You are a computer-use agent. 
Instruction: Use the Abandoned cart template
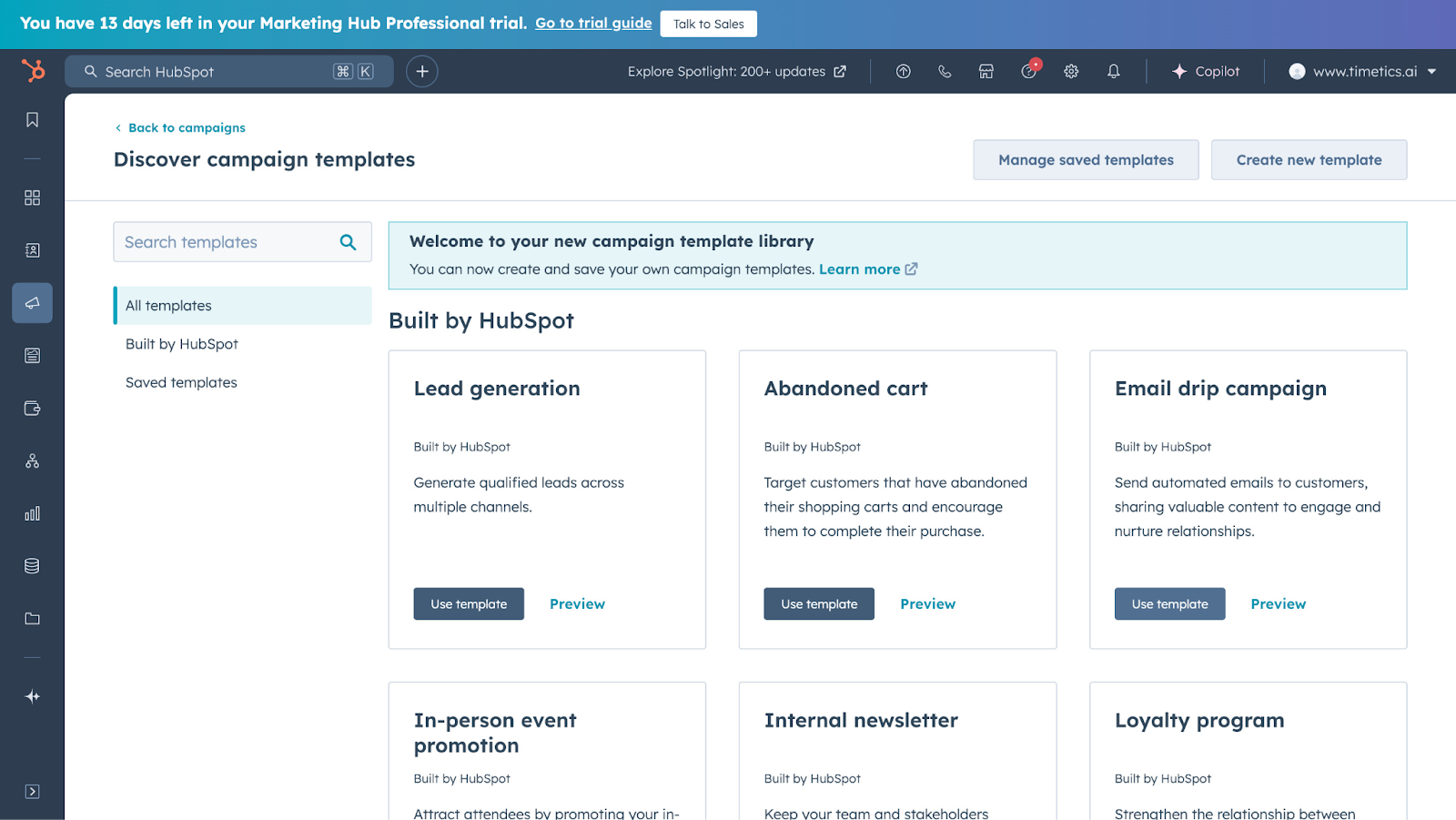(818, 603)
